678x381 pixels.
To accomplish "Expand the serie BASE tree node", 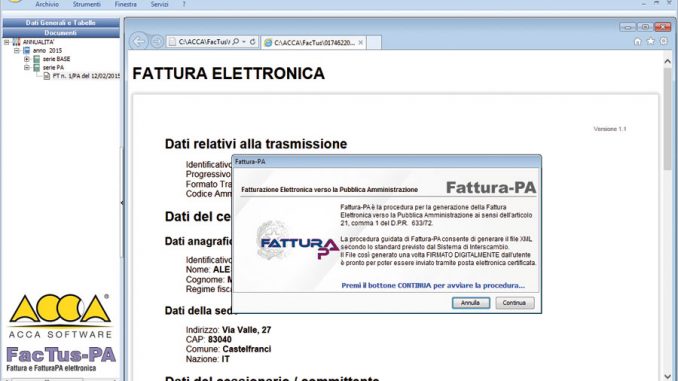I will (x=26, y=59).
